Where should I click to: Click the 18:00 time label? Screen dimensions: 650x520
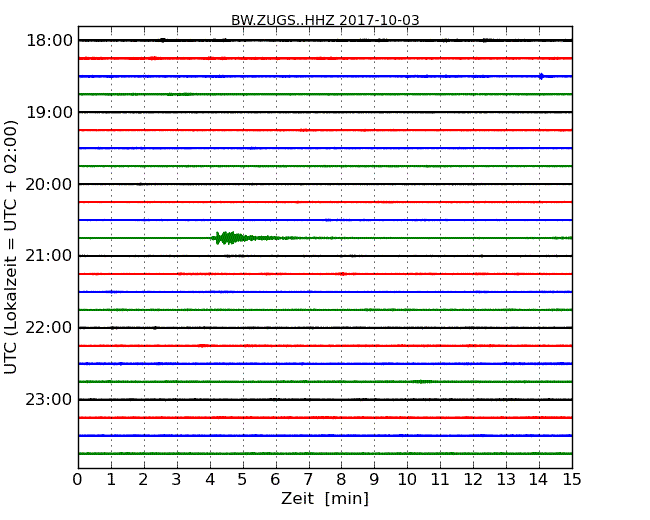click(x=49, y=41)
